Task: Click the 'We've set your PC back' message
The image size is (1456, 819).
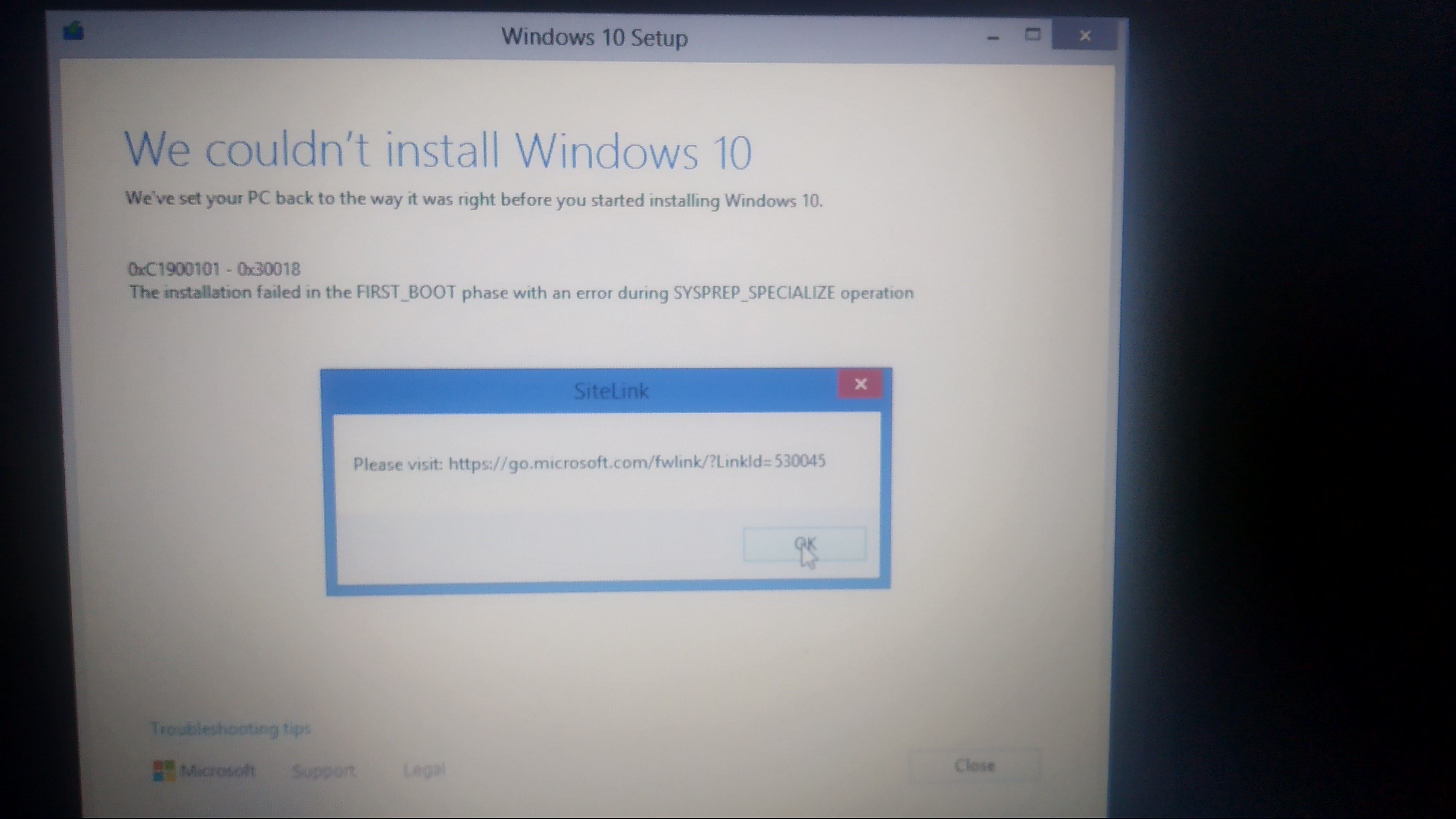Action: (474, 199)
